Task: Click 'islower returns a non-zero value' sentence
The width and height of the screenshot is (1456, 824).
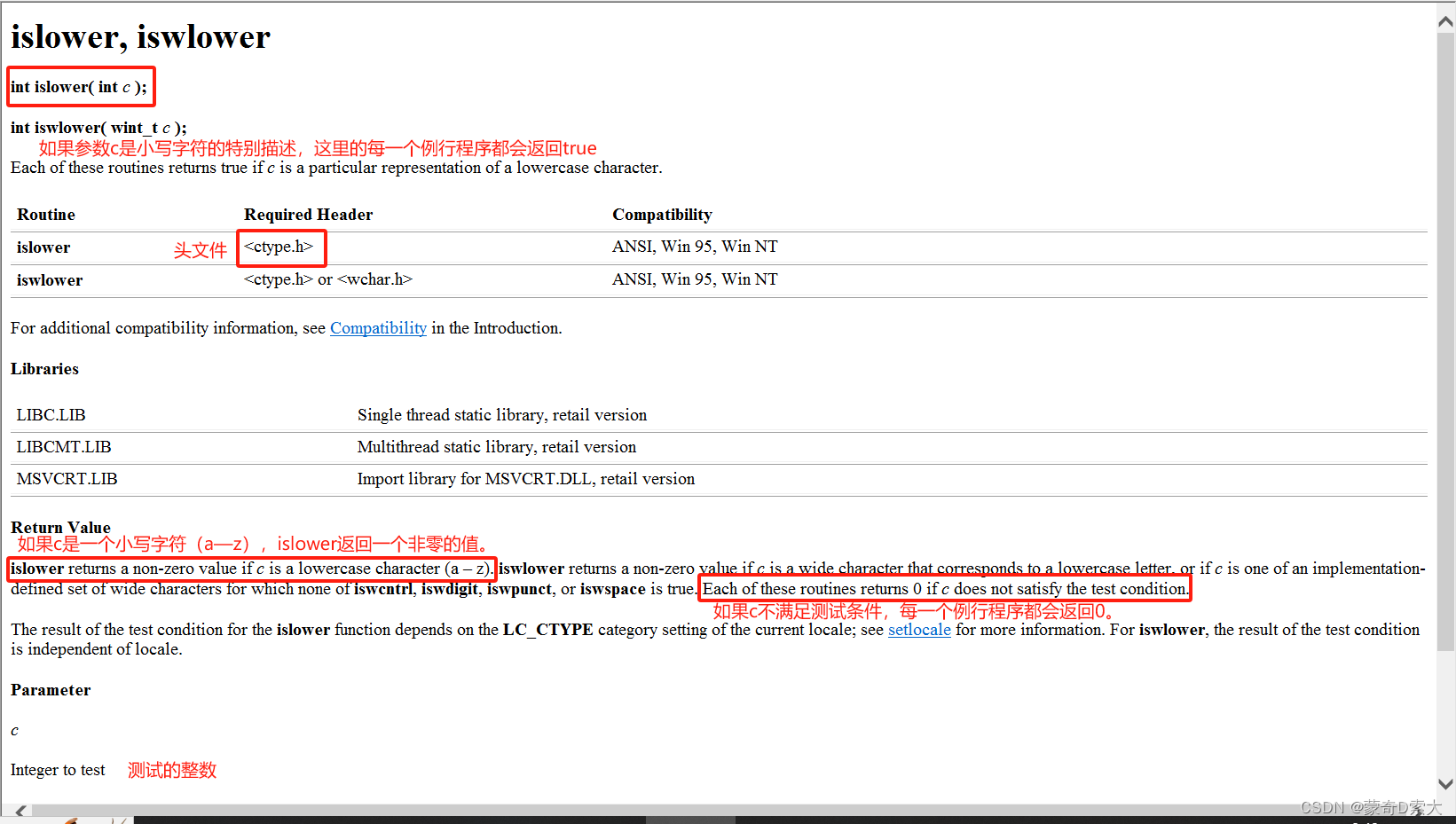Action: (x=252, y=569)
